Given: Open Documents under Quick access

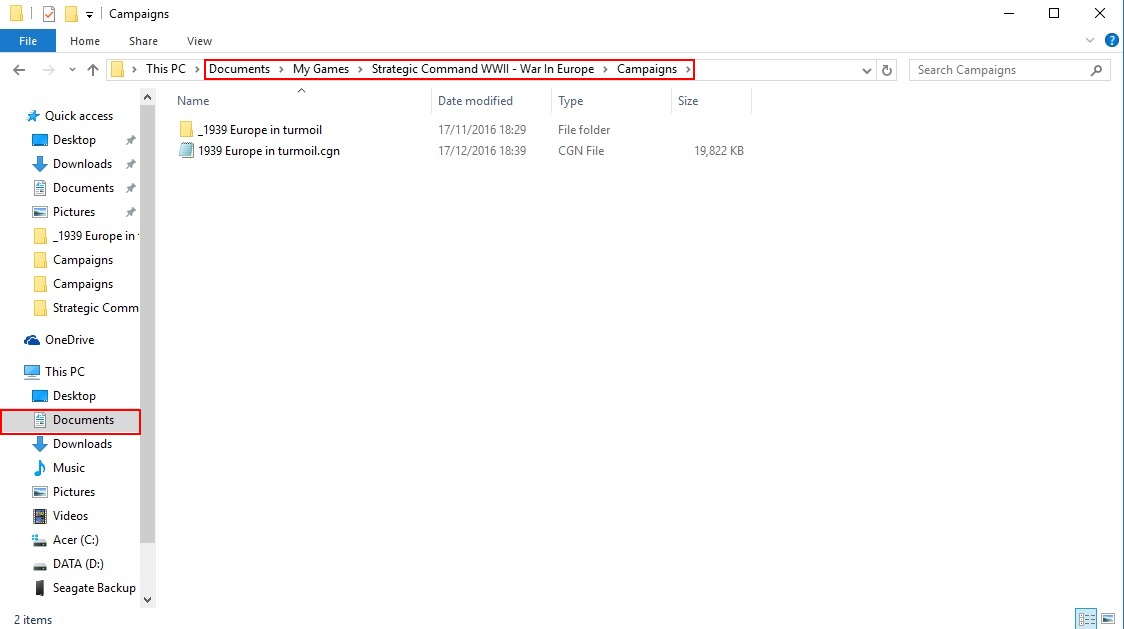Looking at the screenshot, I should tap(83, 188).
